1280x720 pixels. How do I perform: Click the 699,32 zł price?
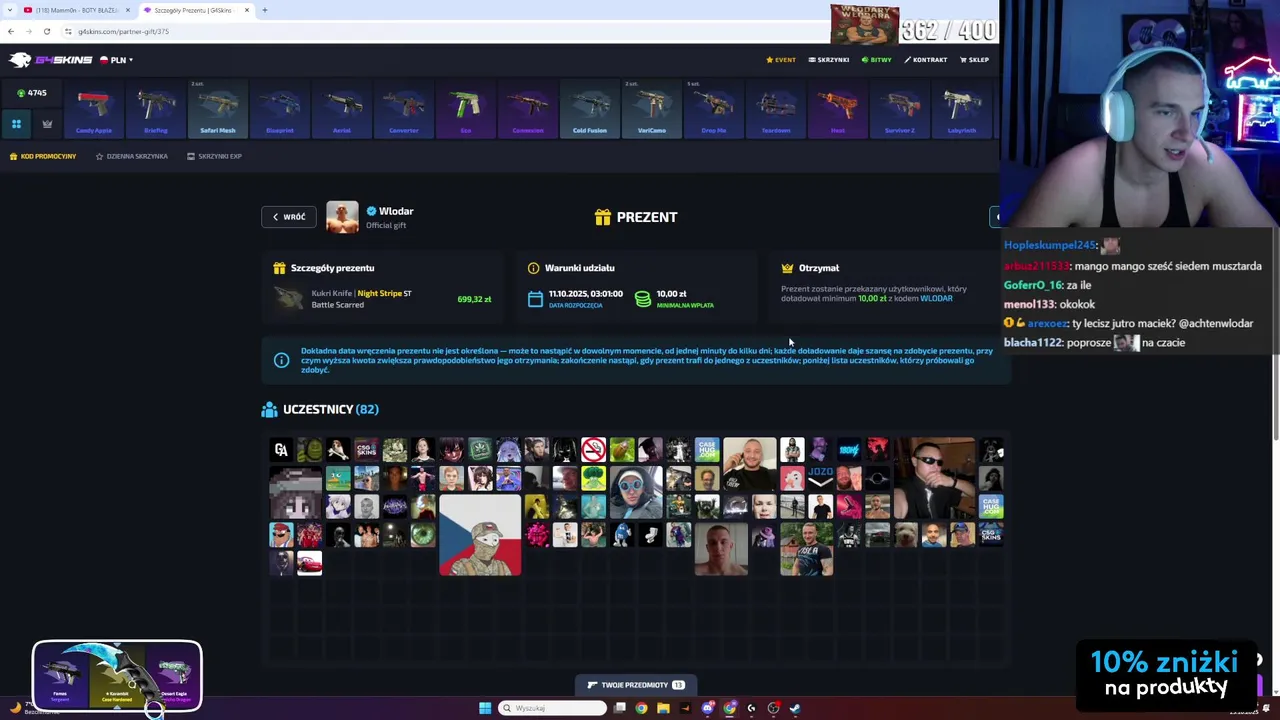pos(474,299)
